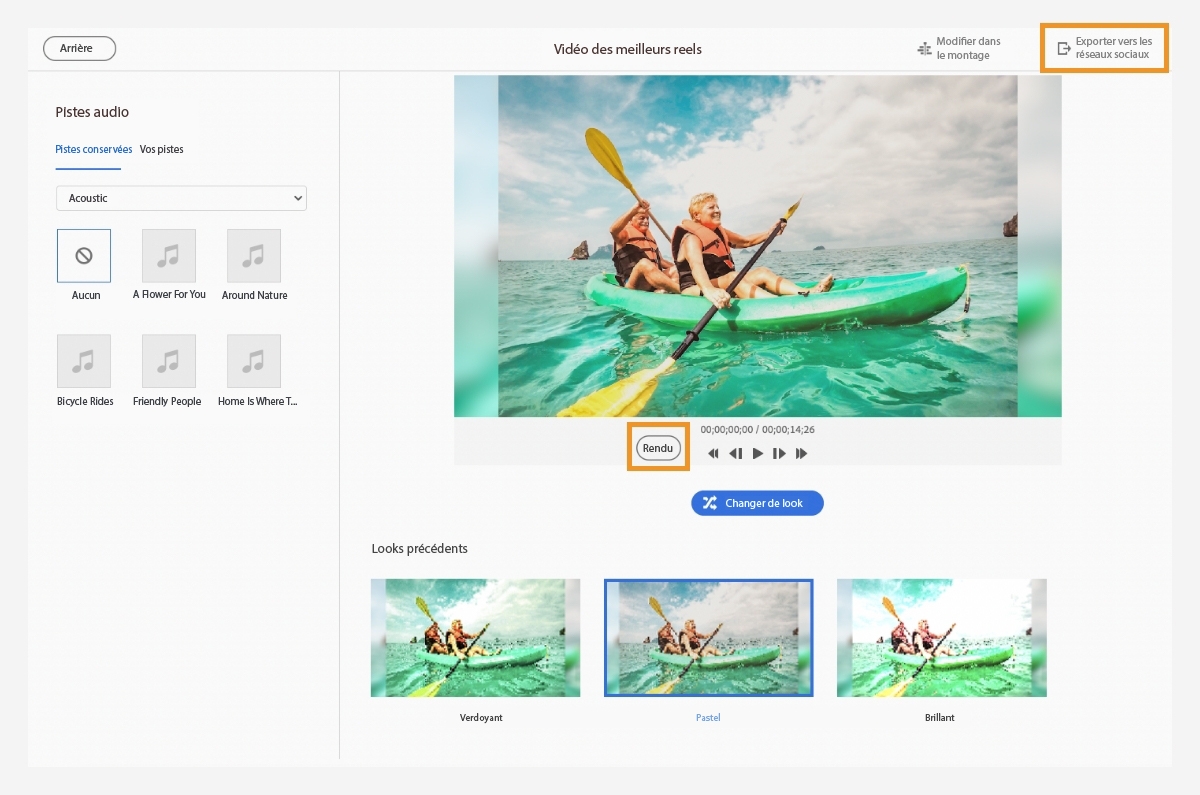This screenshot has width=1200, height=795.
Task: Switch to the Vos pistes tab
Action: click(162, 149)
